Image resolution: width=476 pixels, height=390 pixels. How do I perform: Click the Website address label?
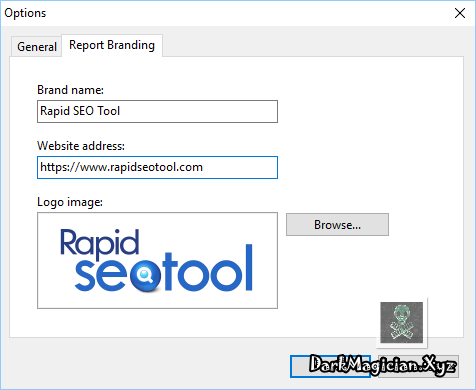(x=81, y=146)
